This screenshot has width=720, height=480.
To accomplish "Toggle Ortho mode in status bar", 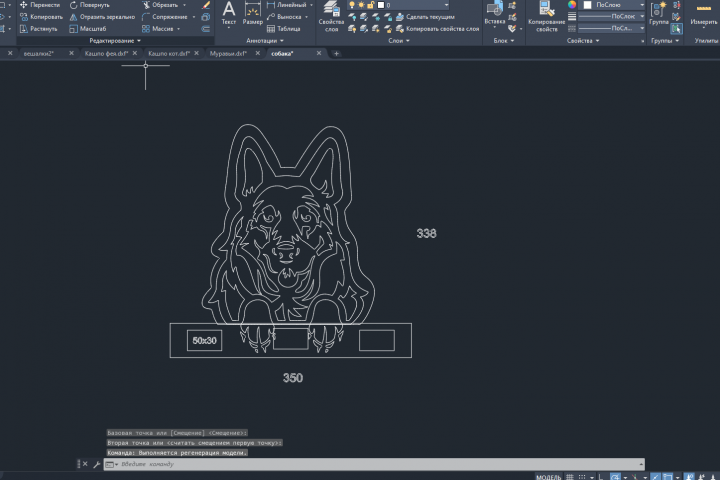I will click(x=601, y=477).
